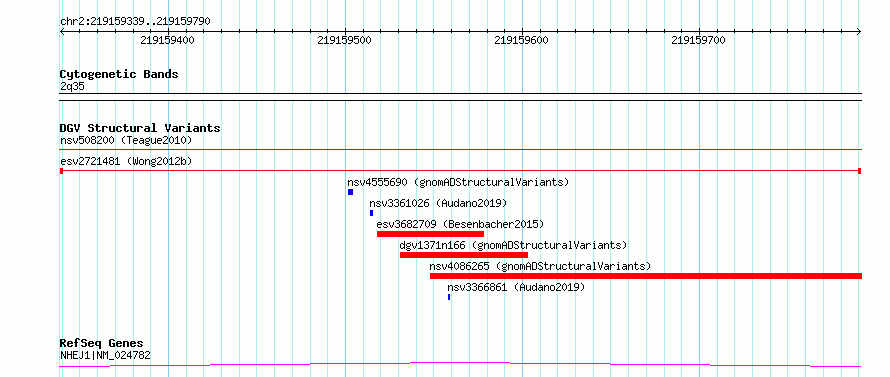The height and width of the screenshot is (377, 890).
Task: Click the 2q35 cytogenetic band bar
Action: tap(461, 97)
